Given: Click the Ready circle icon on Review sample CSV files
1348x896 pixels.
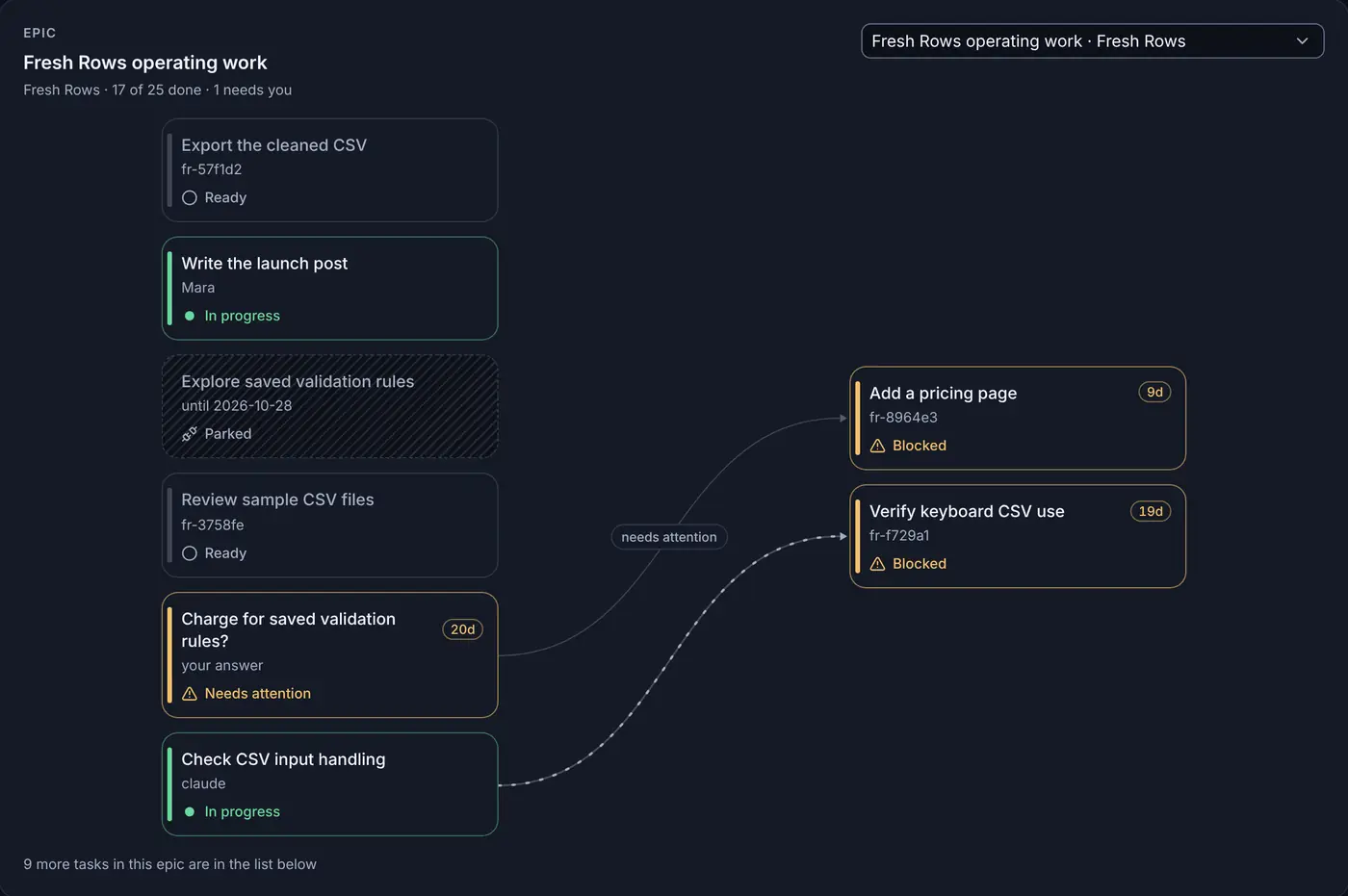Looking at the screenshot, I should pos(190,553).
